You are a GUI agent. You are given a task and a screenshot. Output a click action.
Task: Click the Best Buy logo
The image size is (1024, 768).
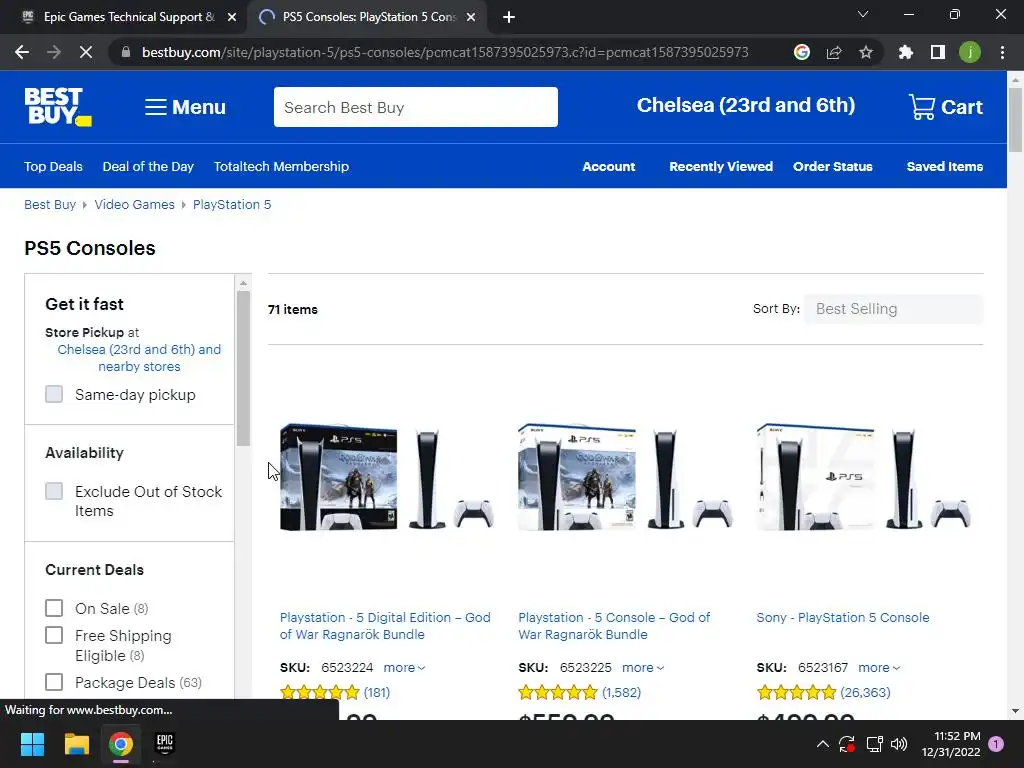[x=58, y=106]
